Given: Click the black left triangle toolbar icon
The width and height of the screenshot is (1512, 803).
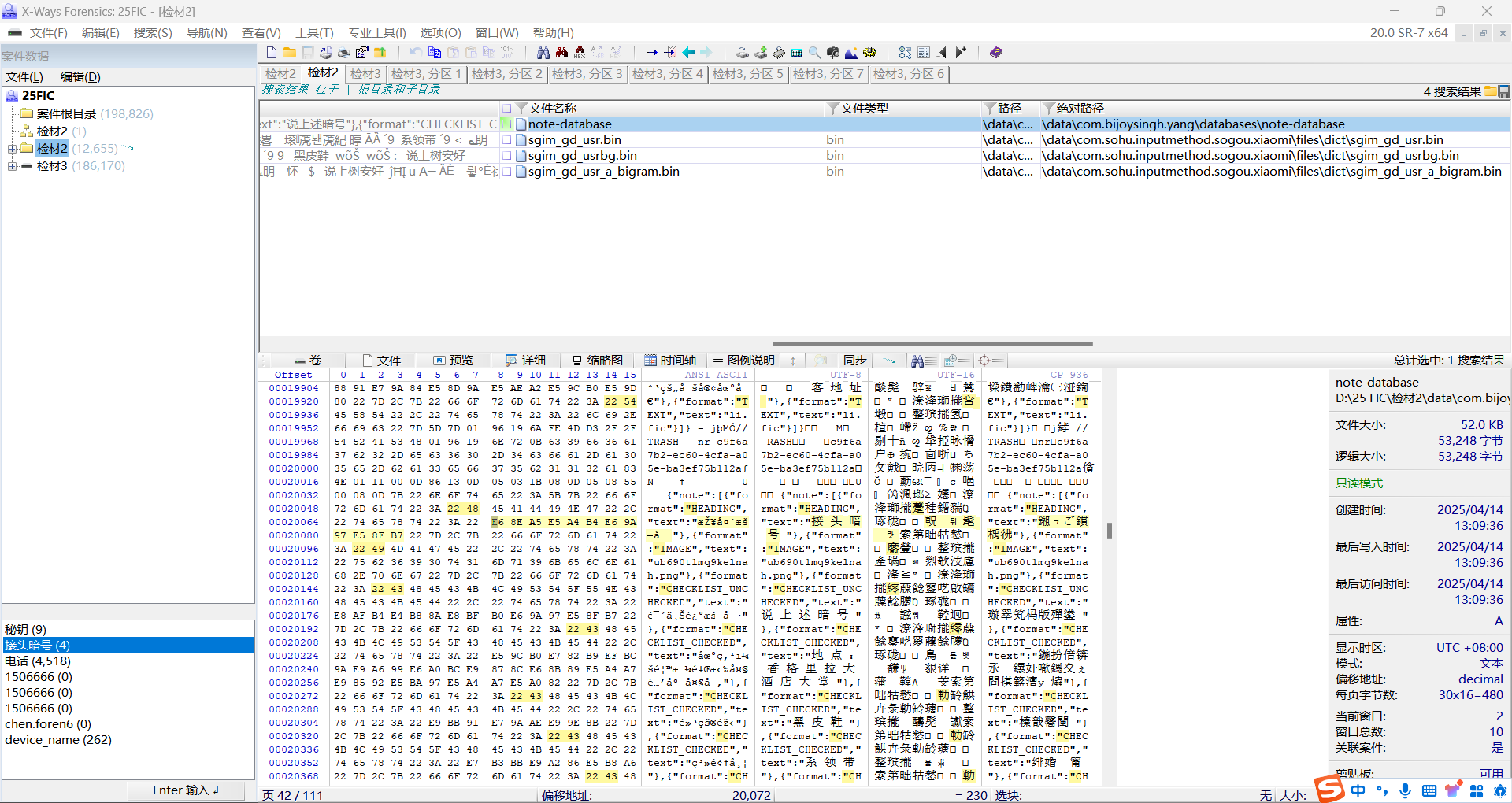Looking at the screenshot, I should coord(942,53).
